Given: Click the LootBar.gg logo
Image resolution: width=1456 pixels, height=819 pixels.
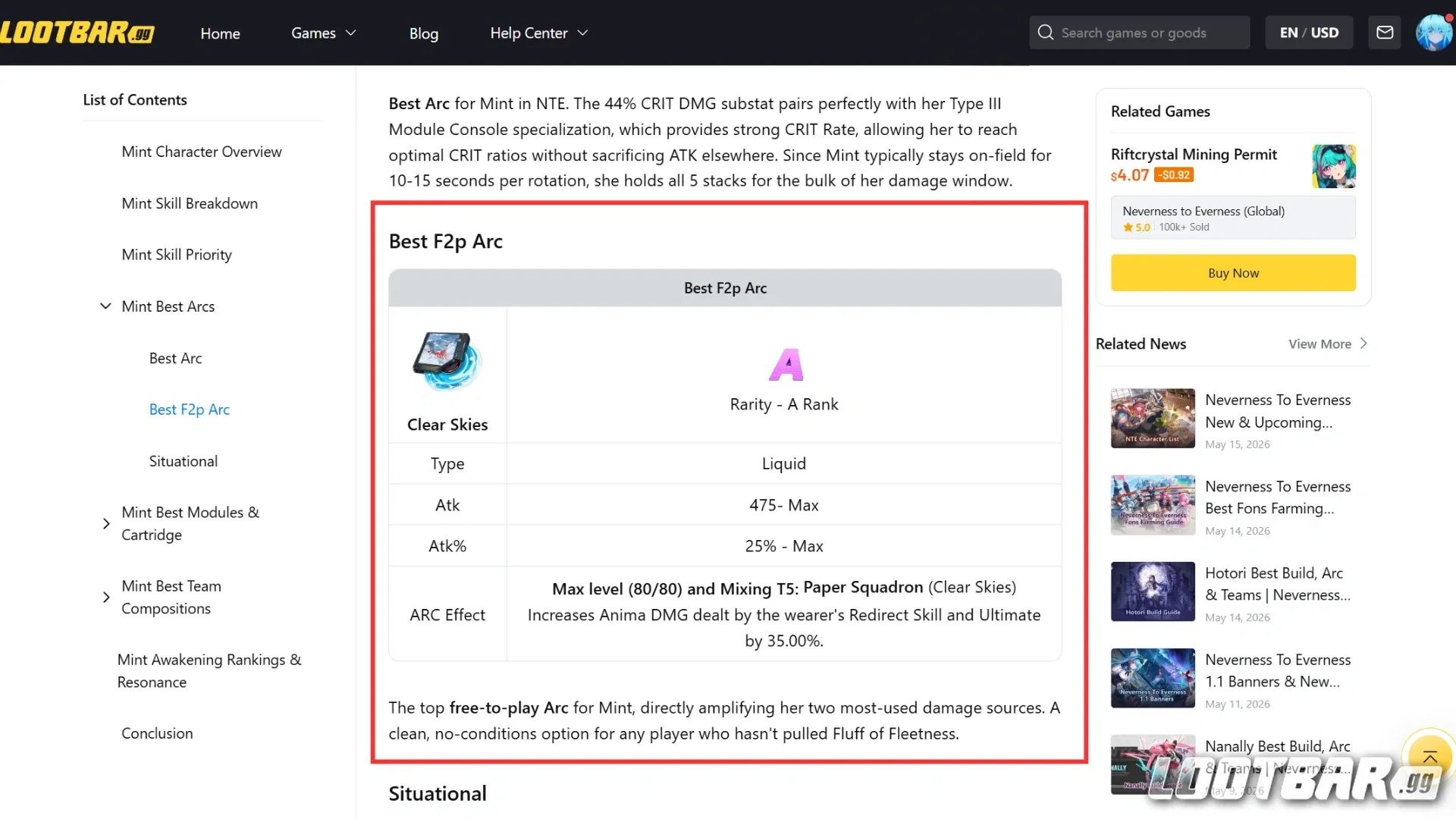Looking at the screenshot, I should (77, 33).
